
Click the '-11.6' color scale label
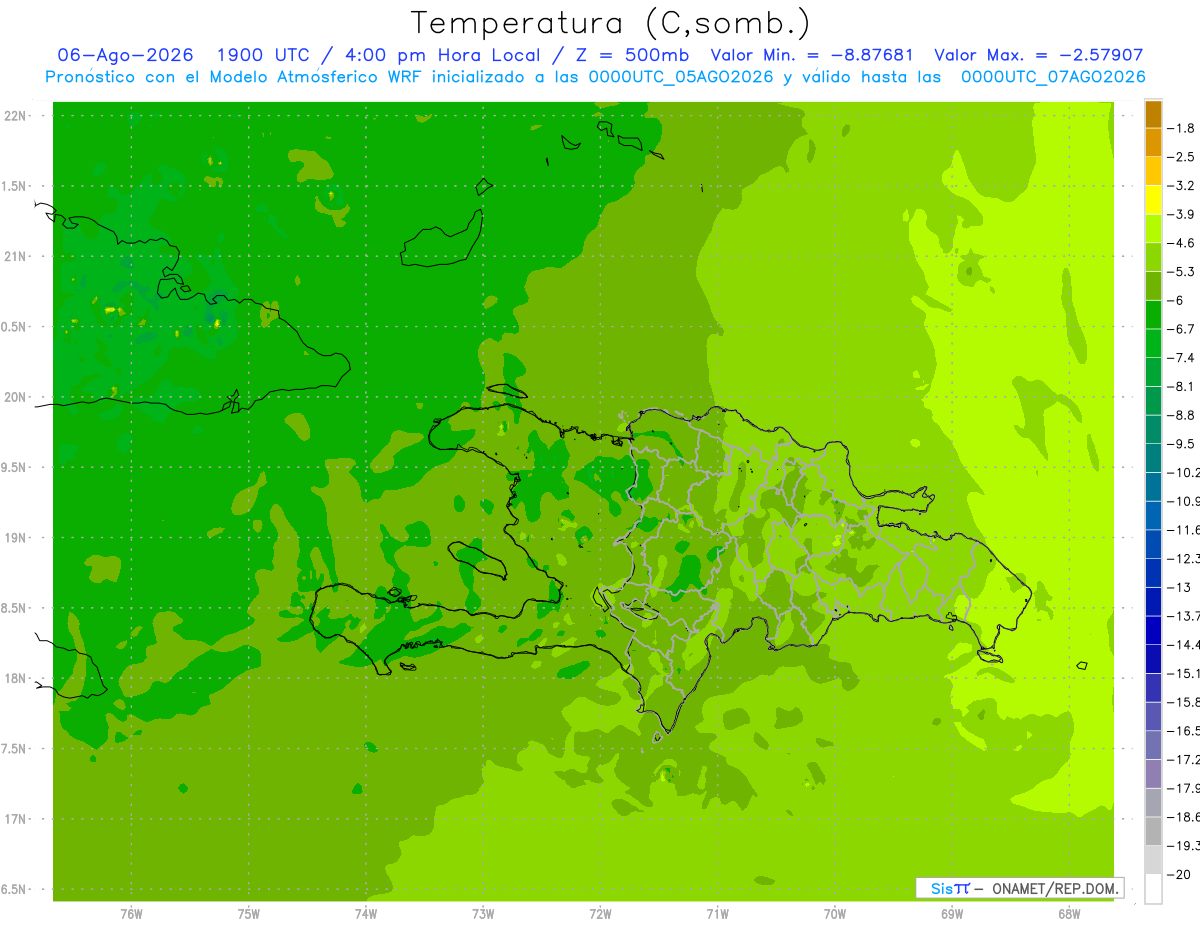[x=1184, y=530]
